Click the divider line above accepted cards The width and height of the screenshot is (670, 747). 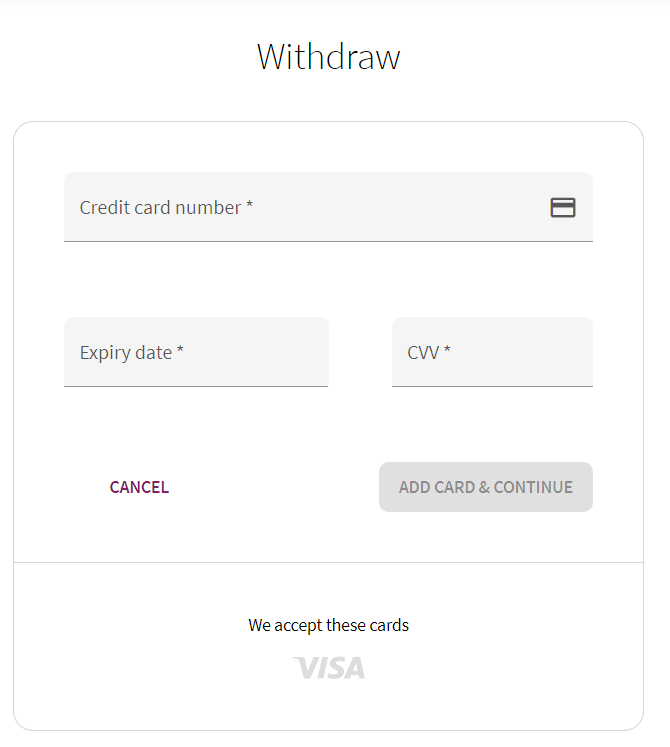coord(328,562)
